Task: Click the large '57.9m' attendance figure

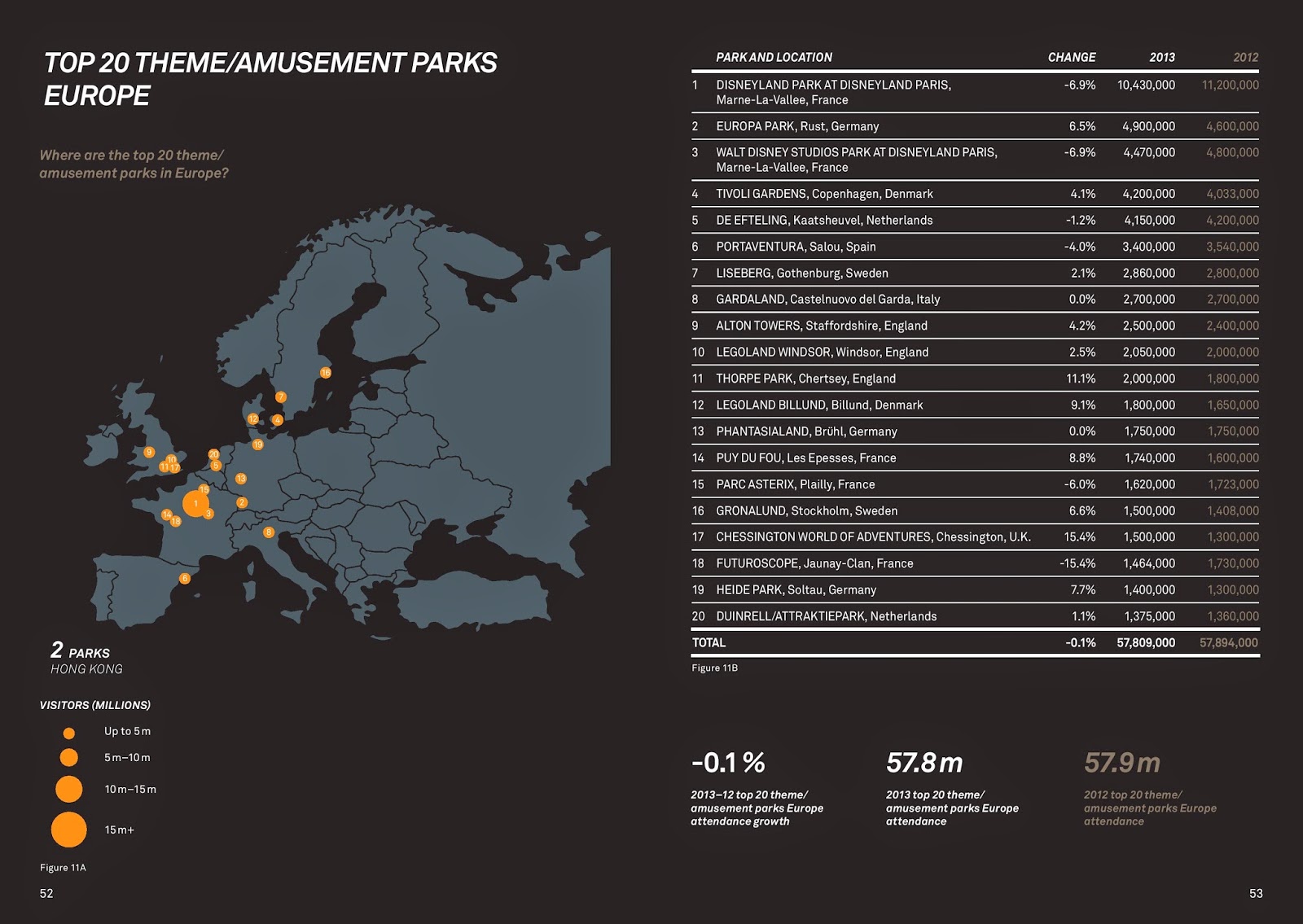Action: tap(1122, 763)
